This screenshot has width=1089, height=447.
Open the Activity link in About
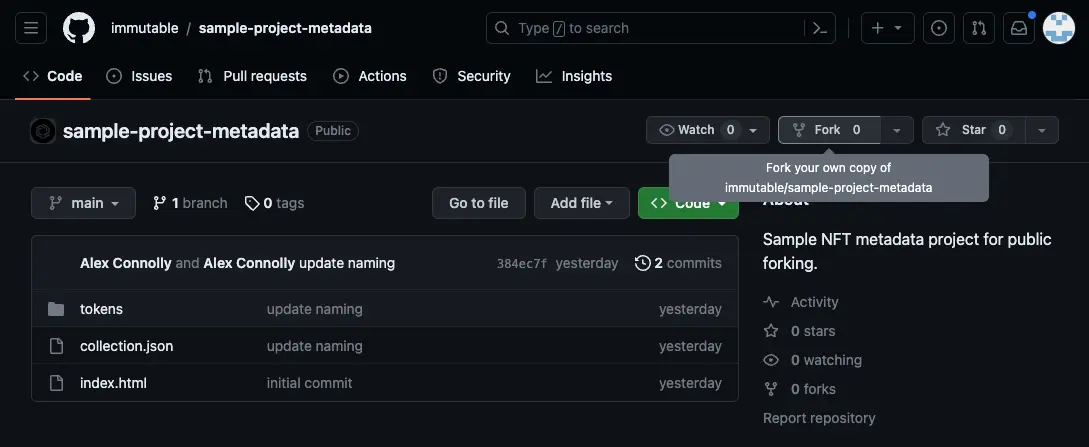(815, 302)
